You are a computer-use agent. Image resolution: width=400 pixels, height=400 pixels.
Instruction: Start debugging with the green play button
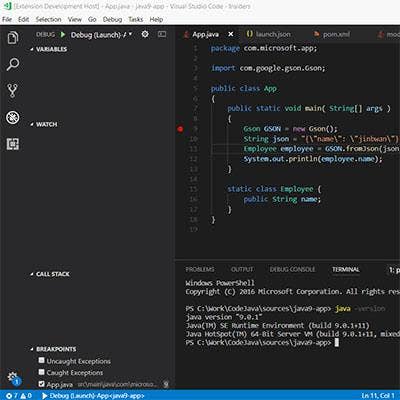[62, 34]
